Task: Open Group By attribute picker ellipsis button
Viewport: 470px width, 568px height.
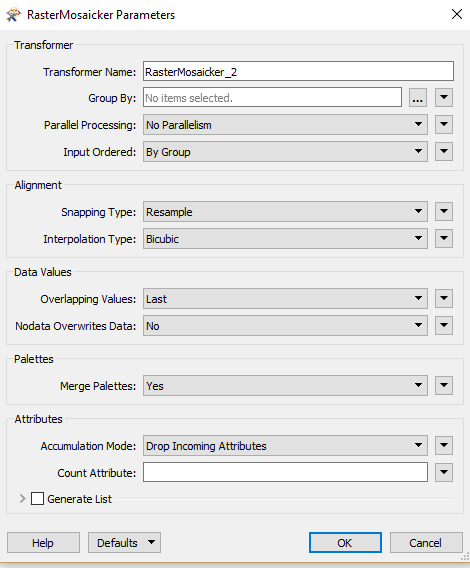Action: (418, 97)
